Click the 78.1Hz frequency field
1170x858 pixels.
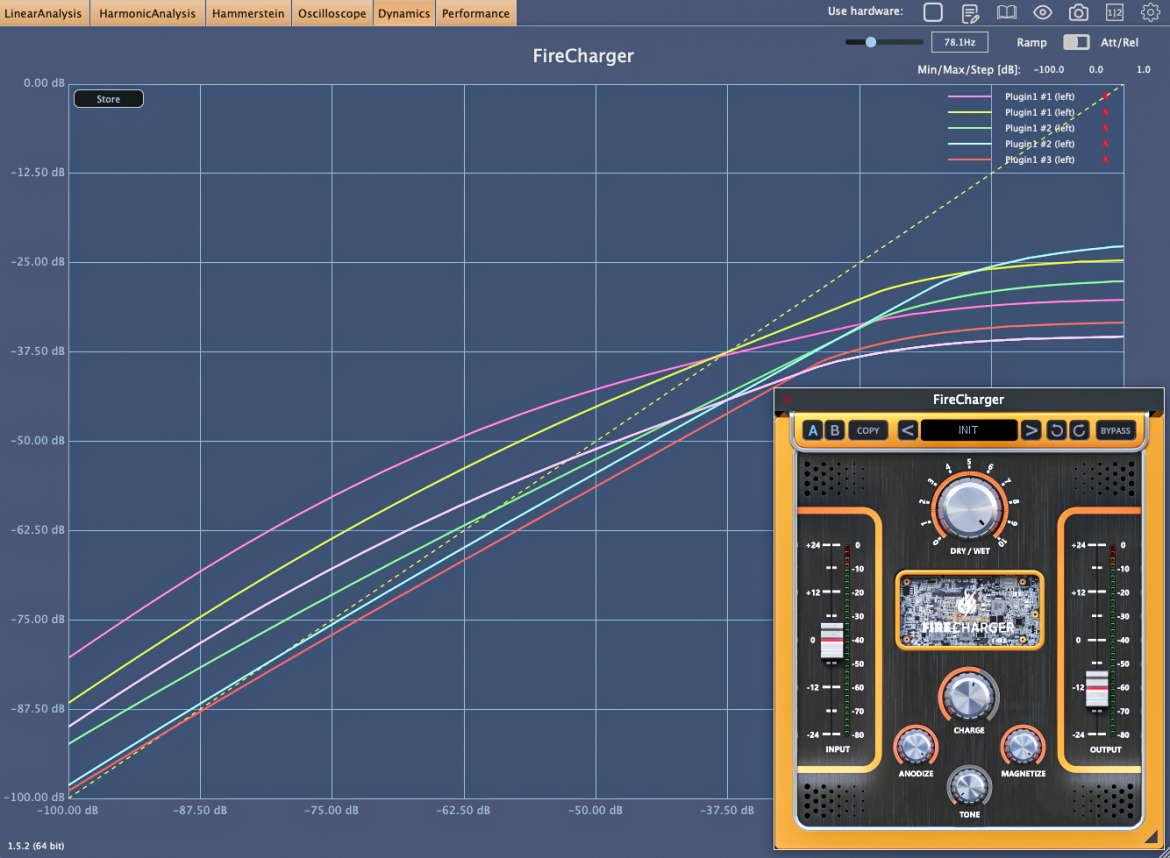[960, 43]
